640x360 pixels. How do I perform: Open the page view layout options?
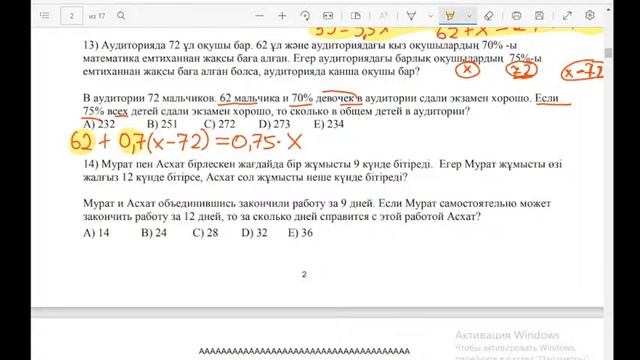click(x=356, y=16)
